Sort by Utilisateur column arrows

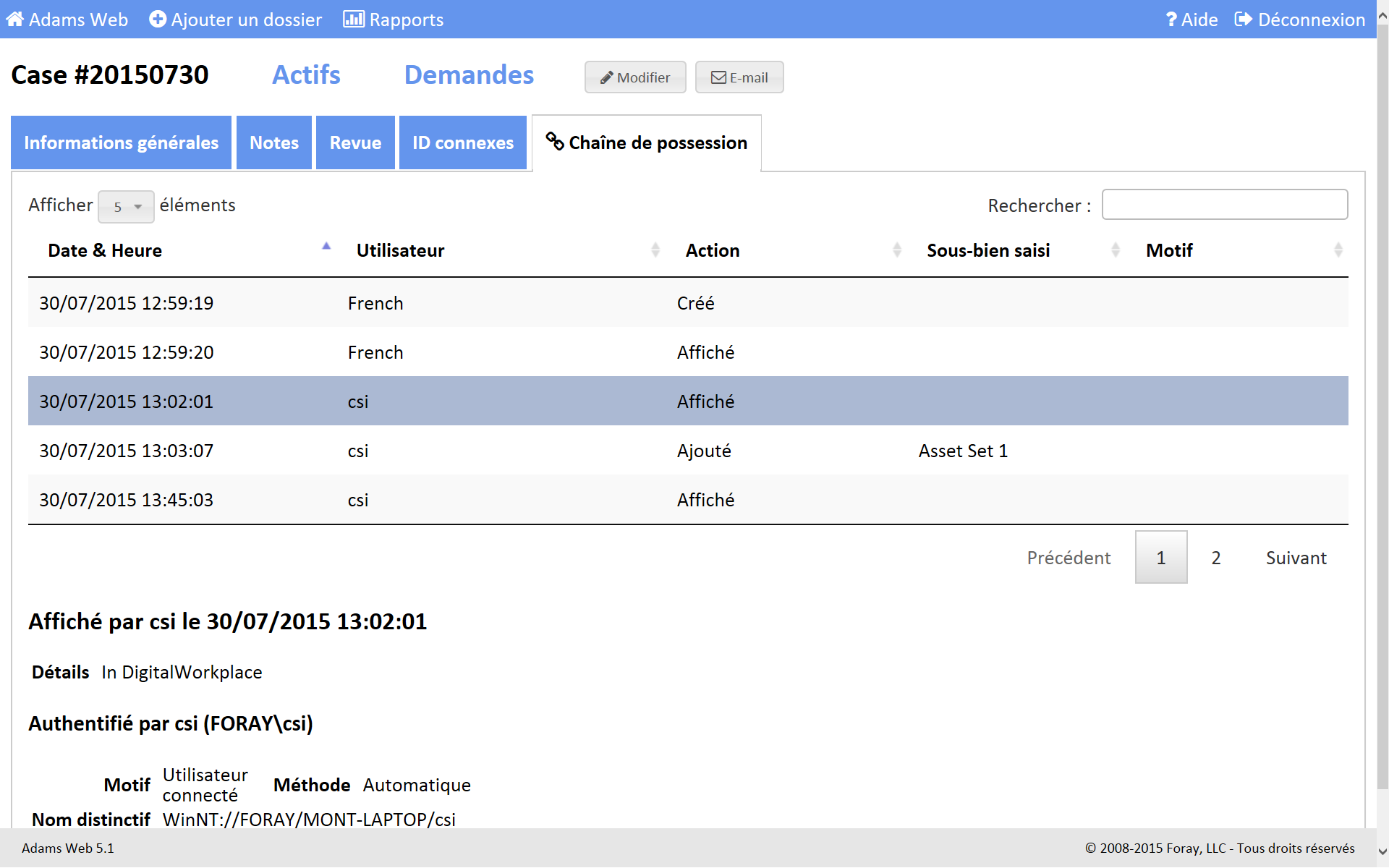tap(655, 250)
